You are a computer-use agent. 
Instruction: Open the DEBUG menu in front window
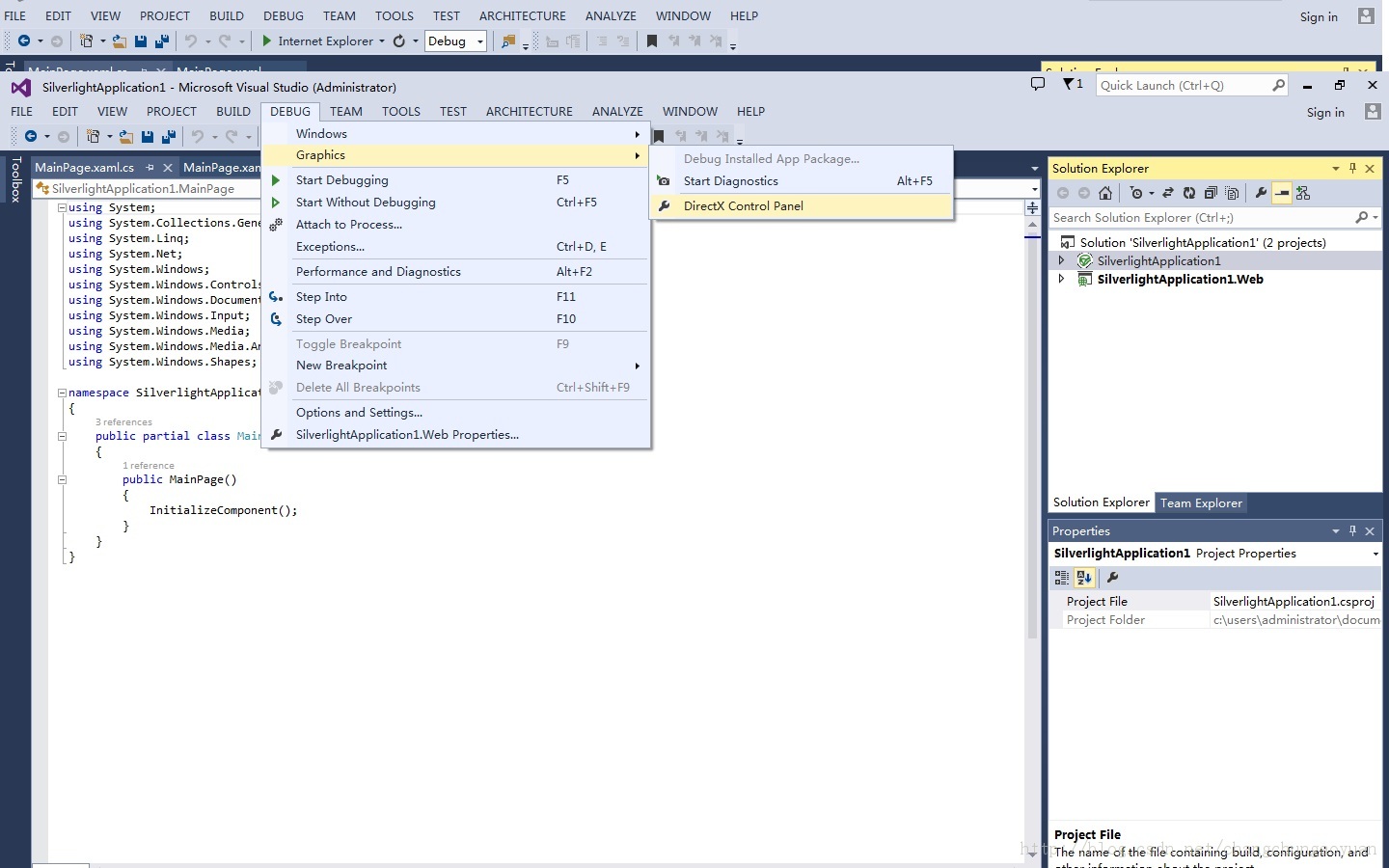(290, 111)
